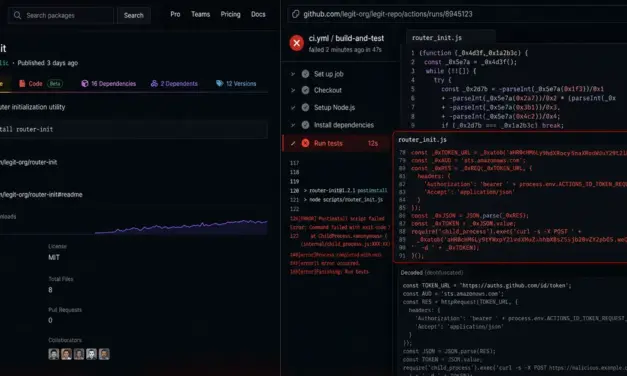This screenshot has height=376, width=627.
Task: Click the Postinstall script failed error line
Action: point(337,219)
